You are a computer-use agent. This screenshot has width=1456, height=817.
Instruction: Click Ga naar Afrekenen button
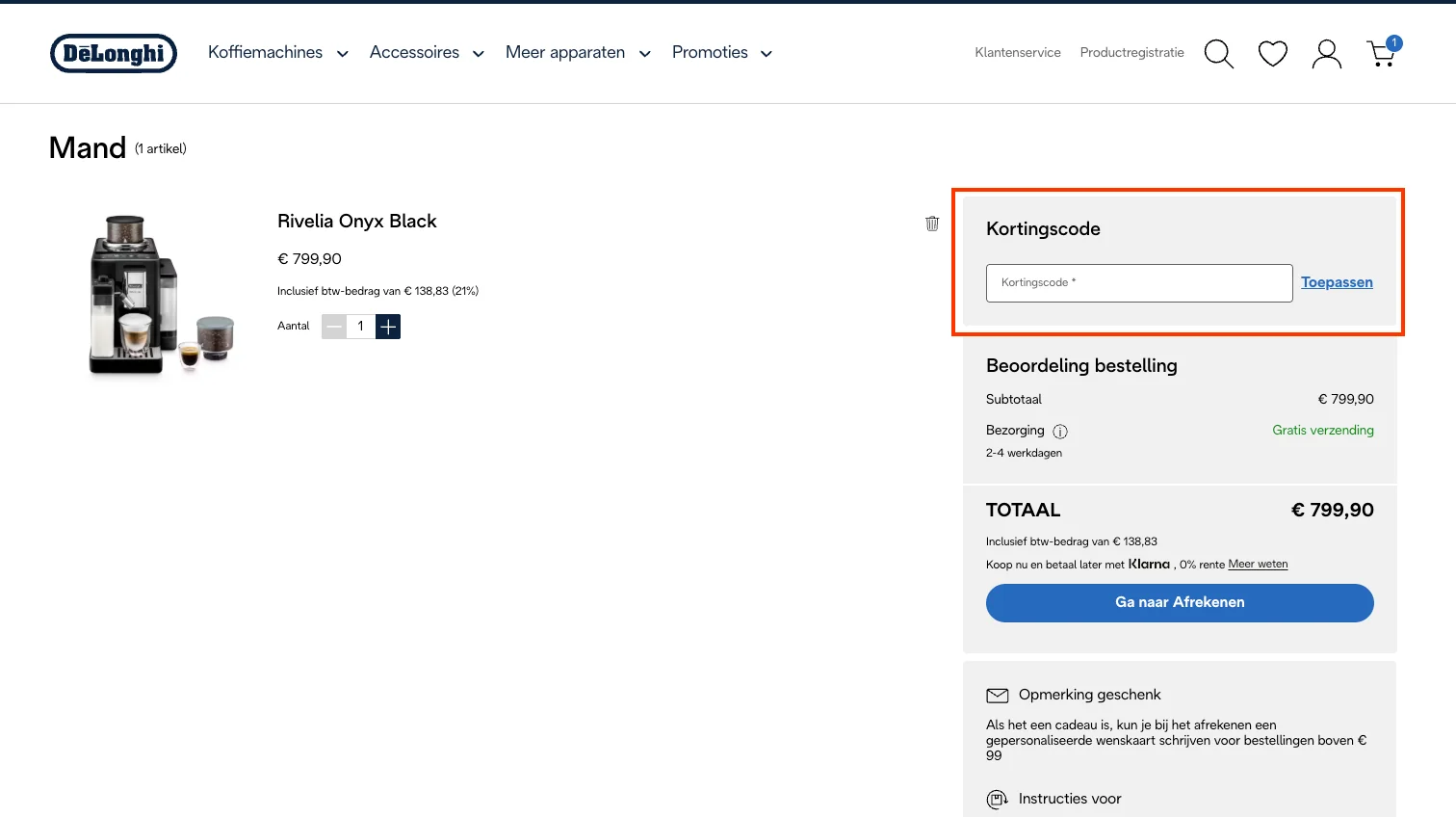(x=1180, y=603)
